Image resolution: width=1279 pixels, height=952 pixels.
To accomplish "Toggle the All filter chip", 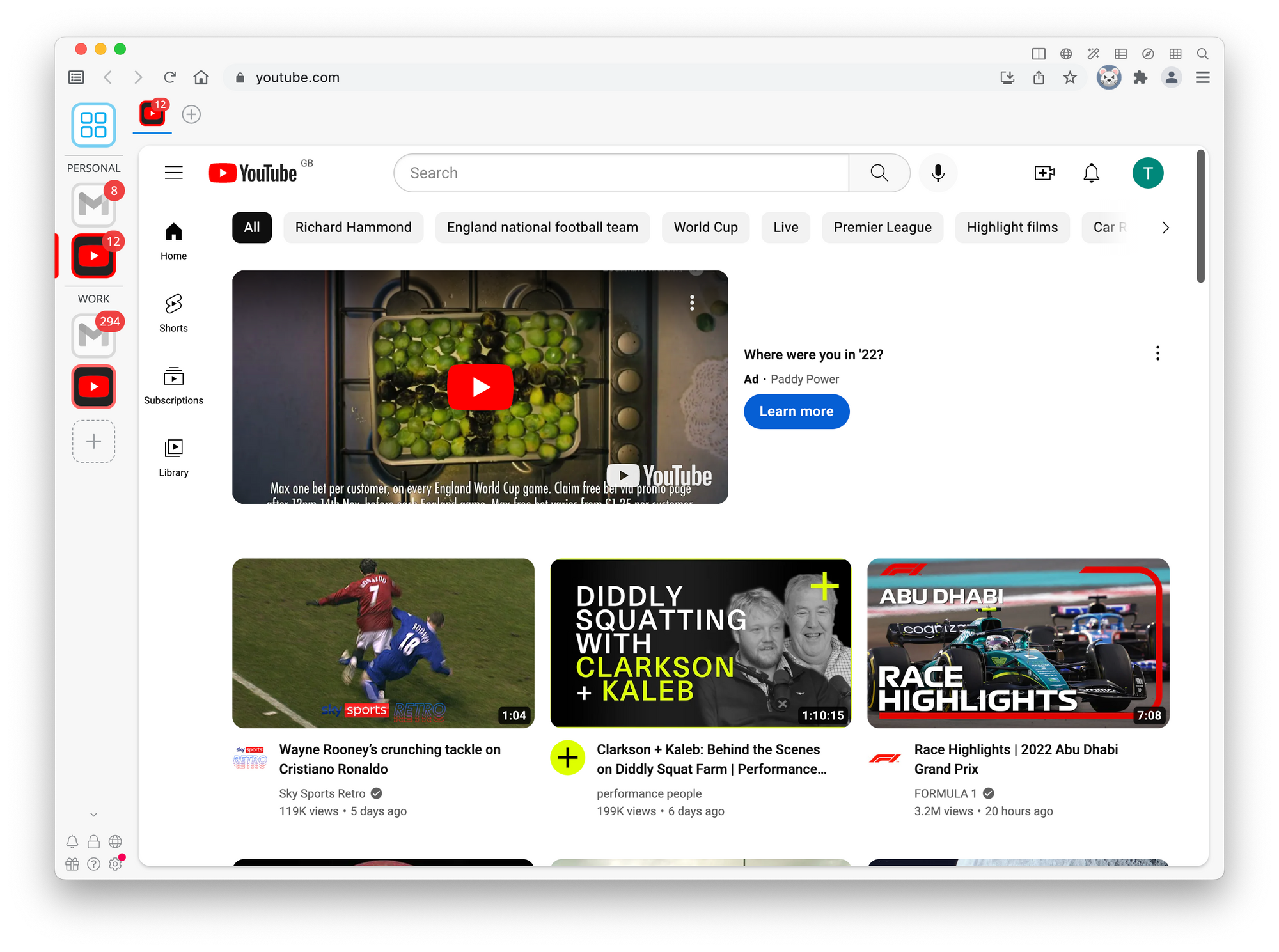I will pyautogui.click(x=251, y=227).
